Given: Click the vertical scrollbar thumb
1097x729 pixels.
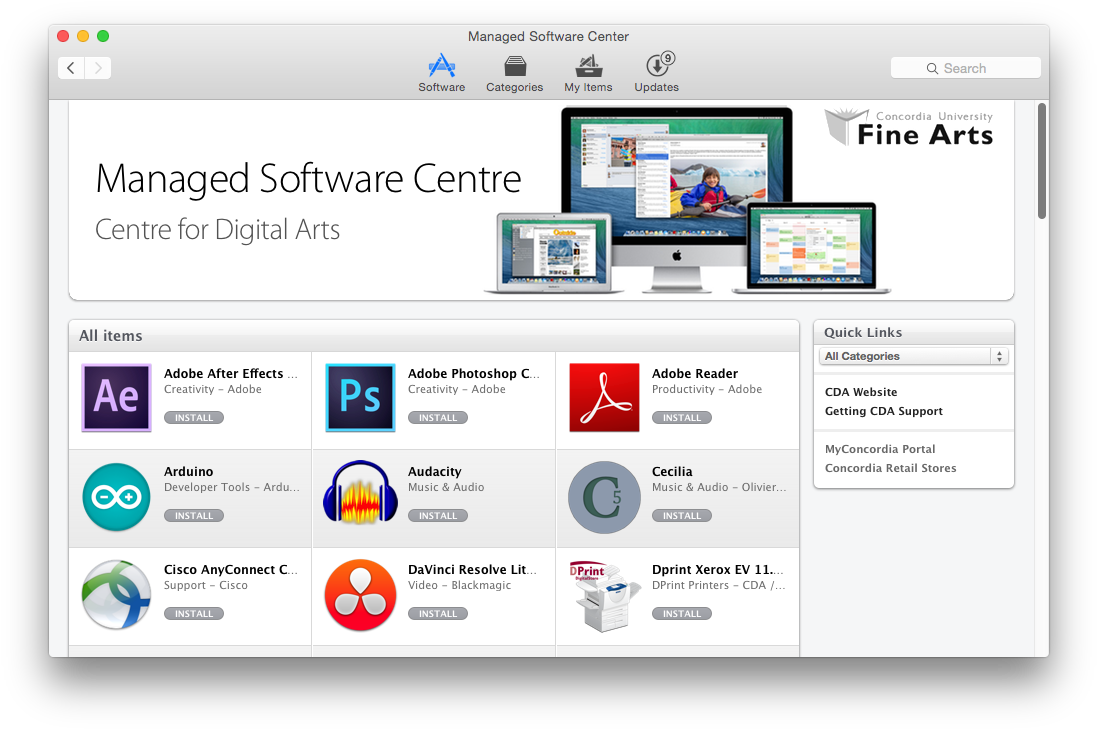Looking at the screenshot, I should point(1042,160).
